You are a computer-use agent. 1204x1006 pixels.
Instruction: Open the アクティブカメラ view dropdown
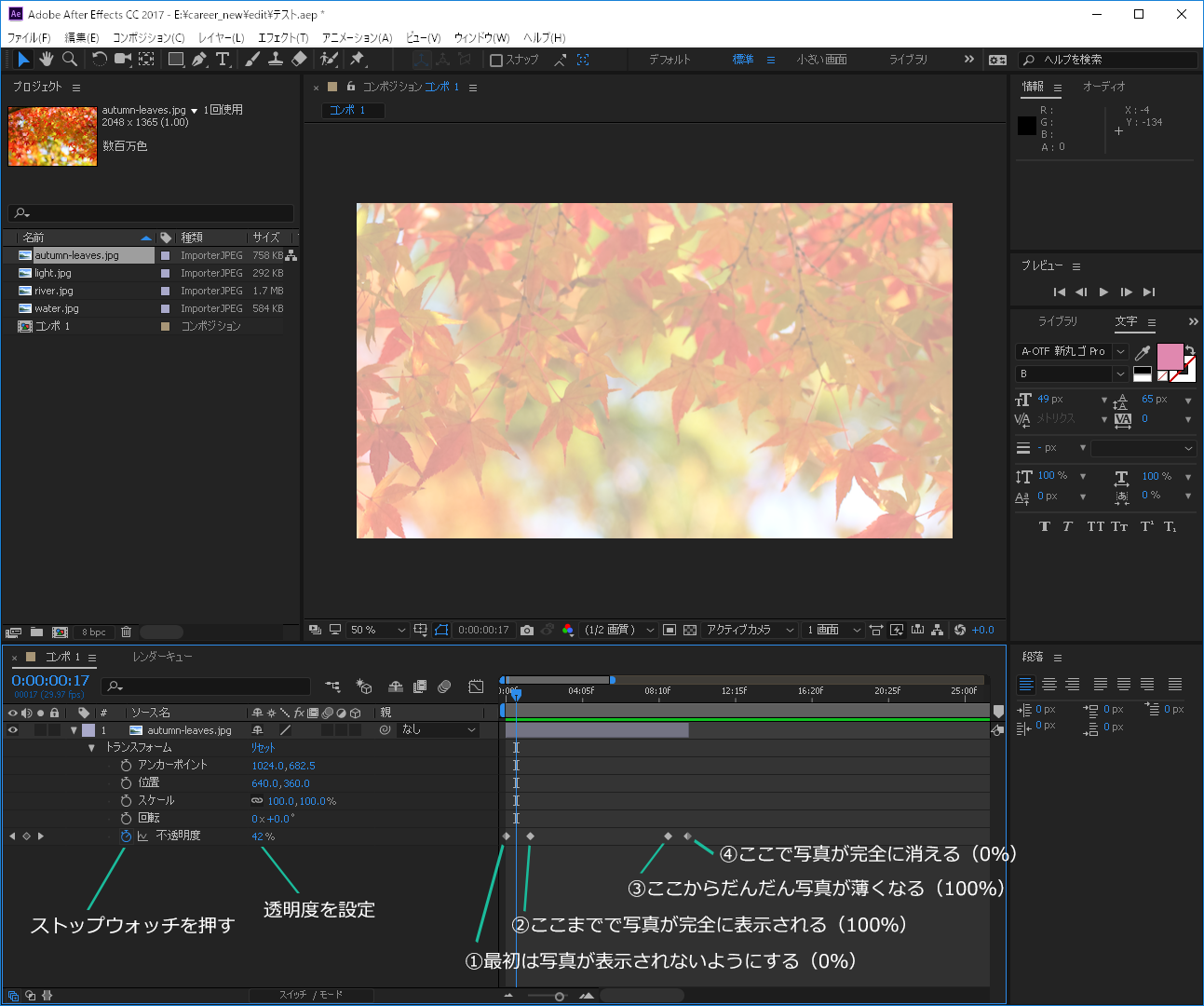pos(750,631)
